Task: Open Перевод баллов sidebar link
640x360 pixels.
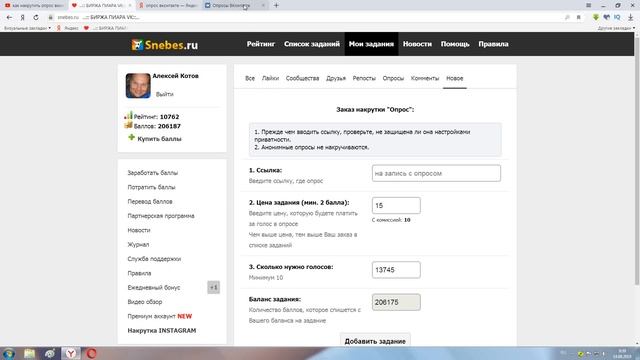Action: click(x=150, y=202)
